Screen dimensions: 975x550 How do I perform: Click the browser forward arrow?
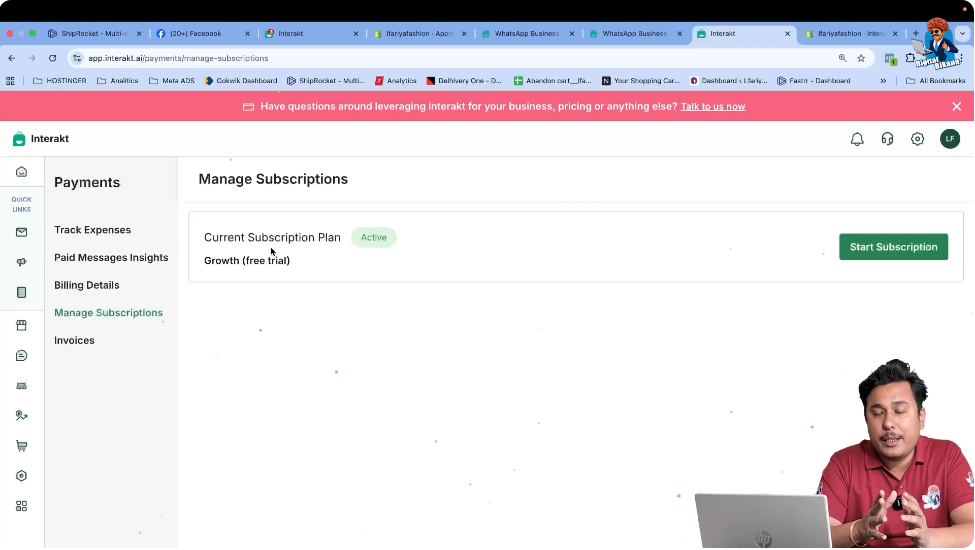[32, 58]
